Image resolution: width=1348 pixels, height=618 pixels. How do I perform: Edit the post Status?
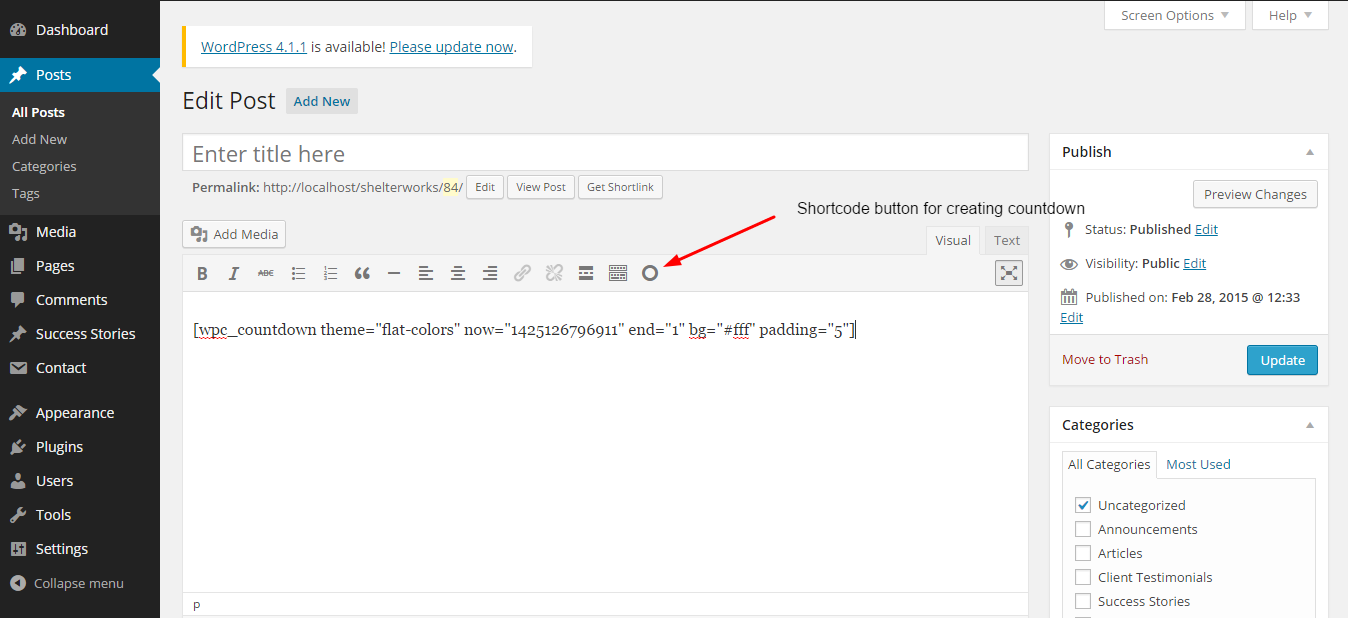pyautogui.click(x=1206, y=229)
